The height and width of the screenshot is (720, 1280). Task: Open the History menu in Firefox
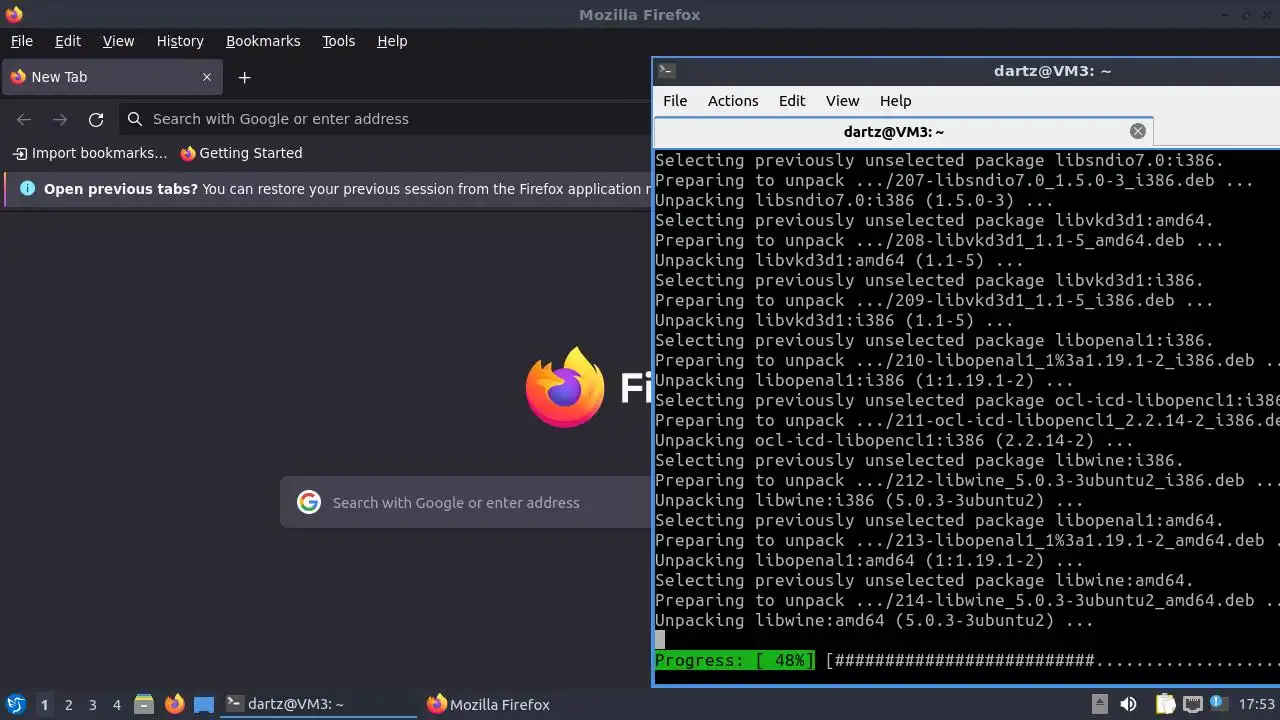tap(180, 41)
